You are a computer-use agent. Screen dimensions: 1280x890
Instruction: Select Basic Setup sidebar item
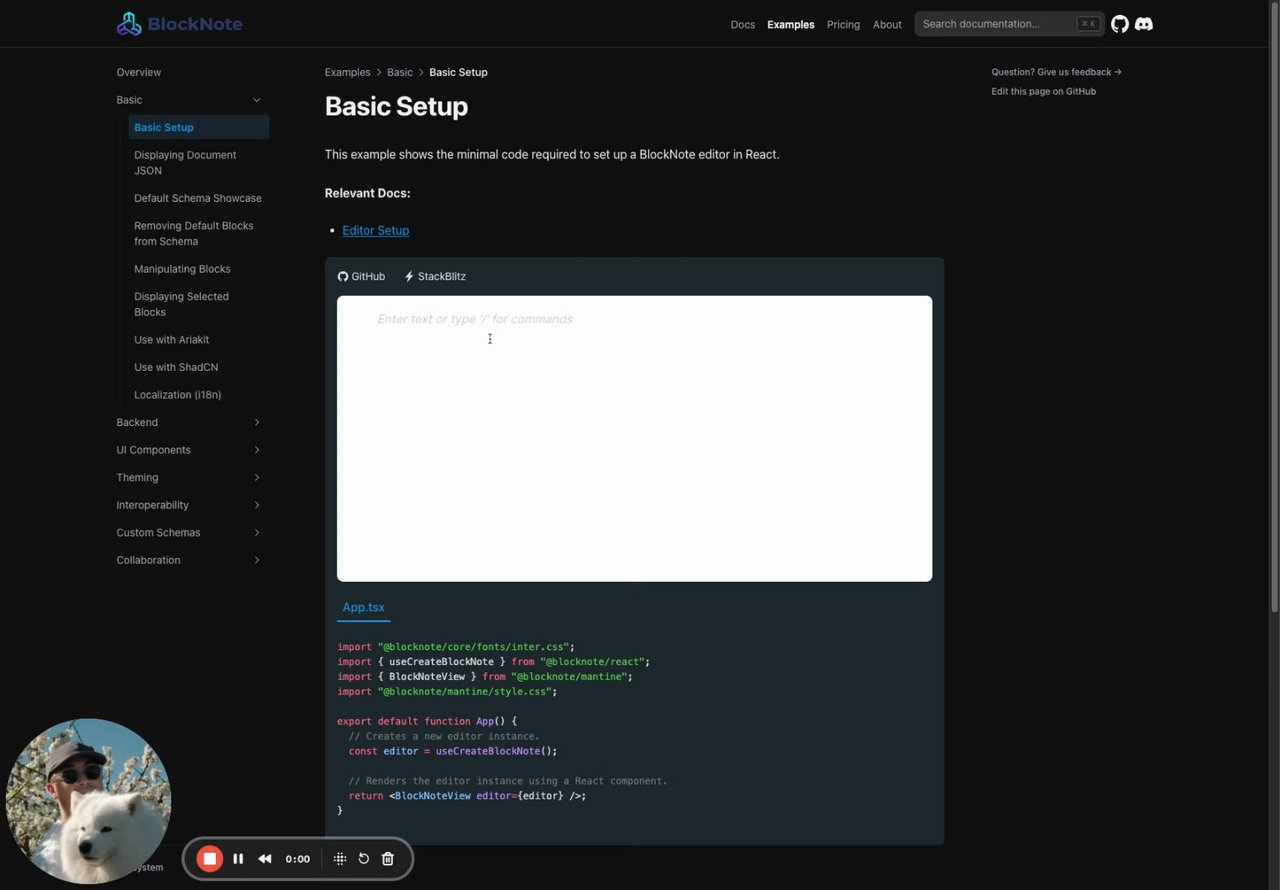click(199, 127)
